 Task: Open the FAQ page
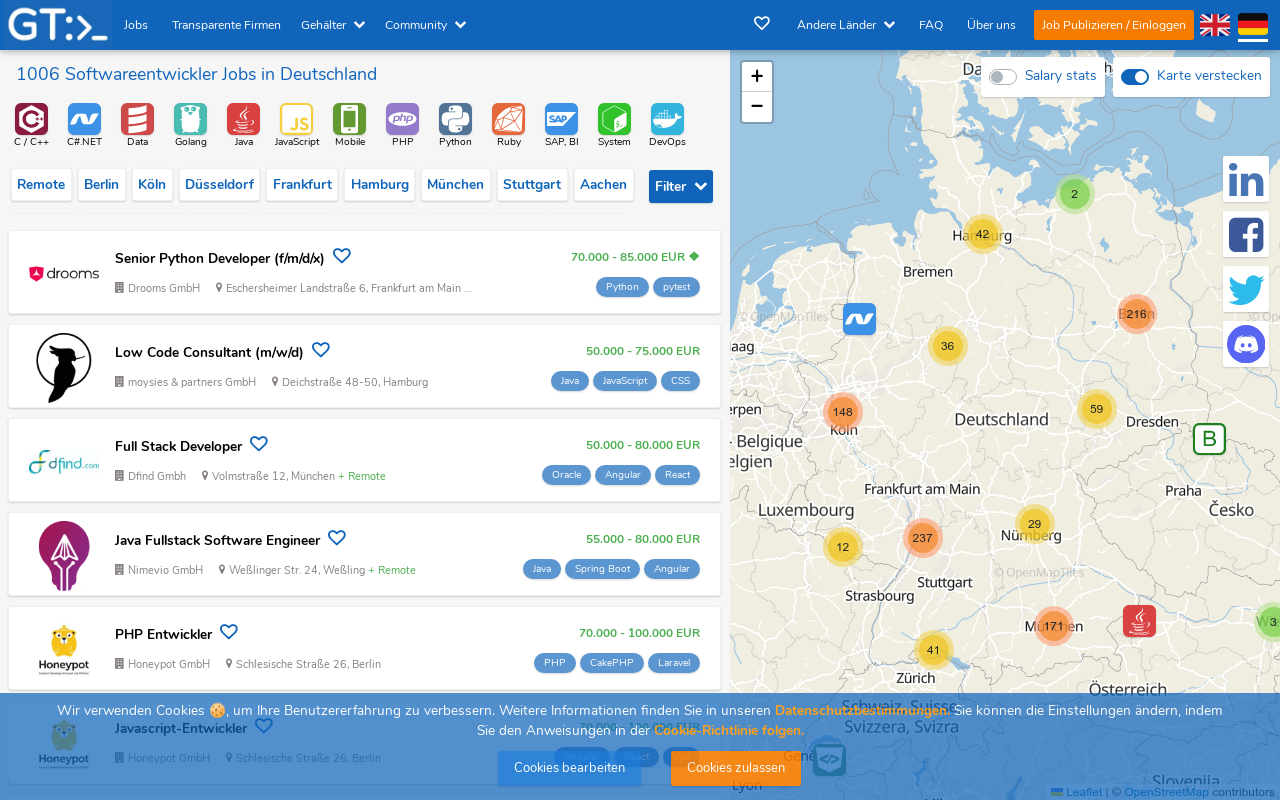pyautogui.click(x=931, y=25)
